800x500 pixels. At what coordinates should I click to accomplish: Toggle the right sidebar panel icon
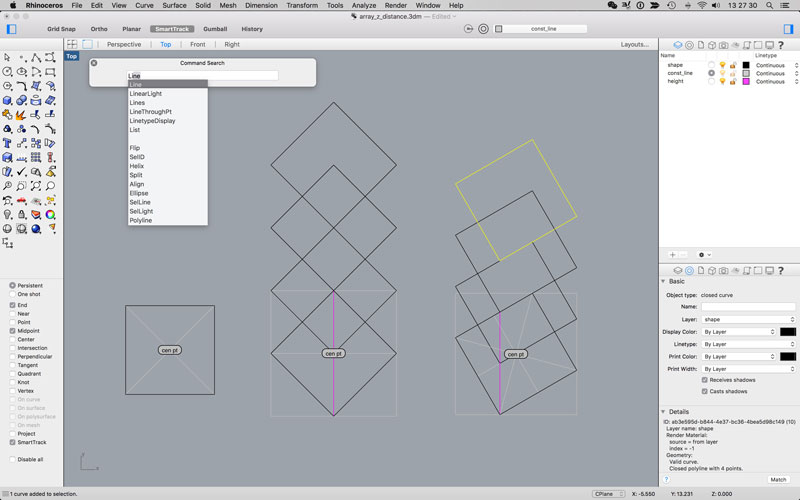click(x=788, y=29)
